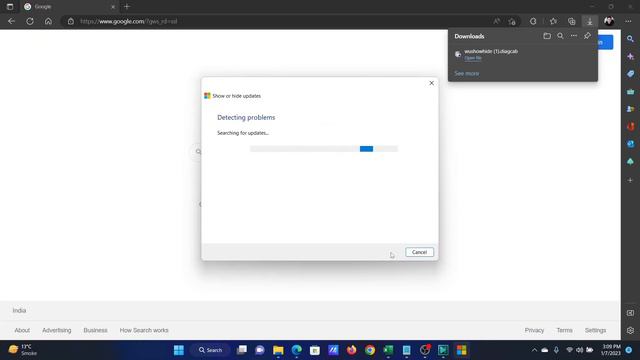The image size is (640, 360).
Task: Close the Google tab
Action: [113, 7]
